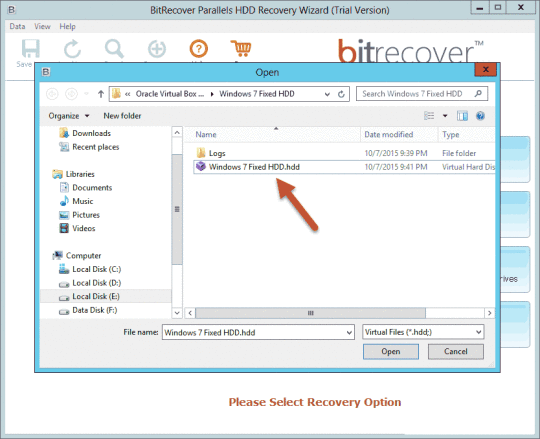The height and width of the screenshot is (439, 540).
Task: Click the search magnifier in the search box
Action: tap(478, 94)
